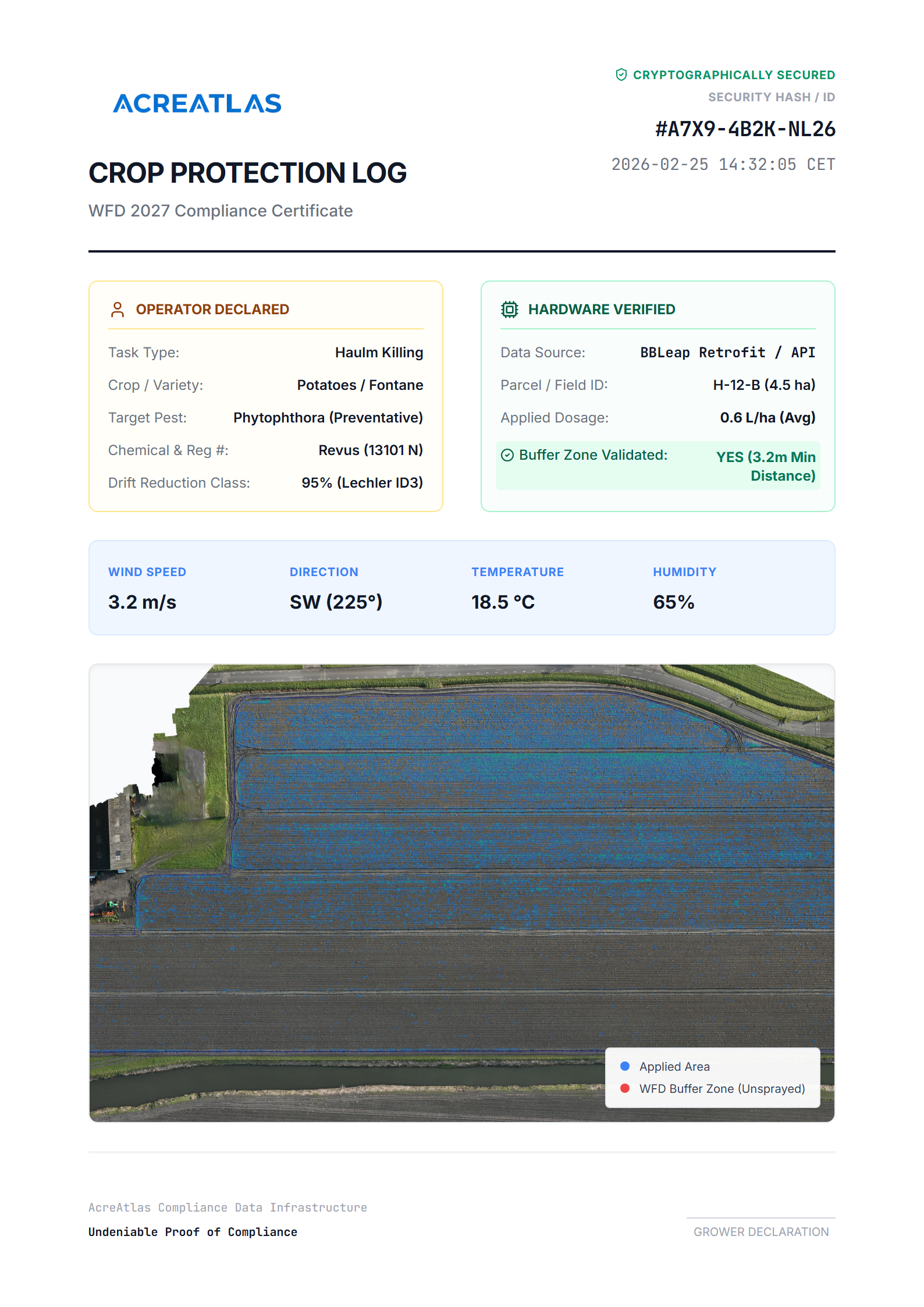Click the YES (3.2m Min Distance) value
The height and width of the screenshot is (1307, 924).
[x=766, y=467]
